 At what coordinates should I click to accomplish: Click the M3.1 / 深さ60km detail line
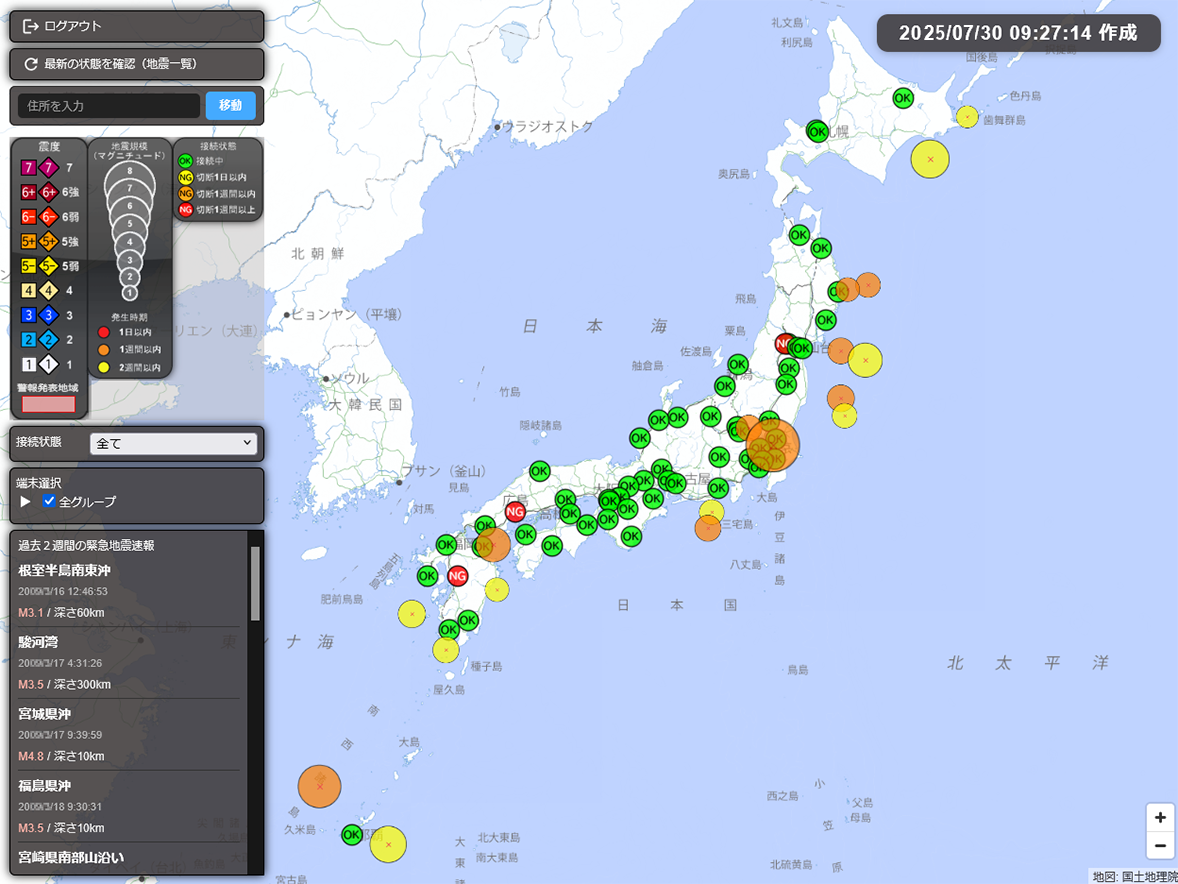62,613
